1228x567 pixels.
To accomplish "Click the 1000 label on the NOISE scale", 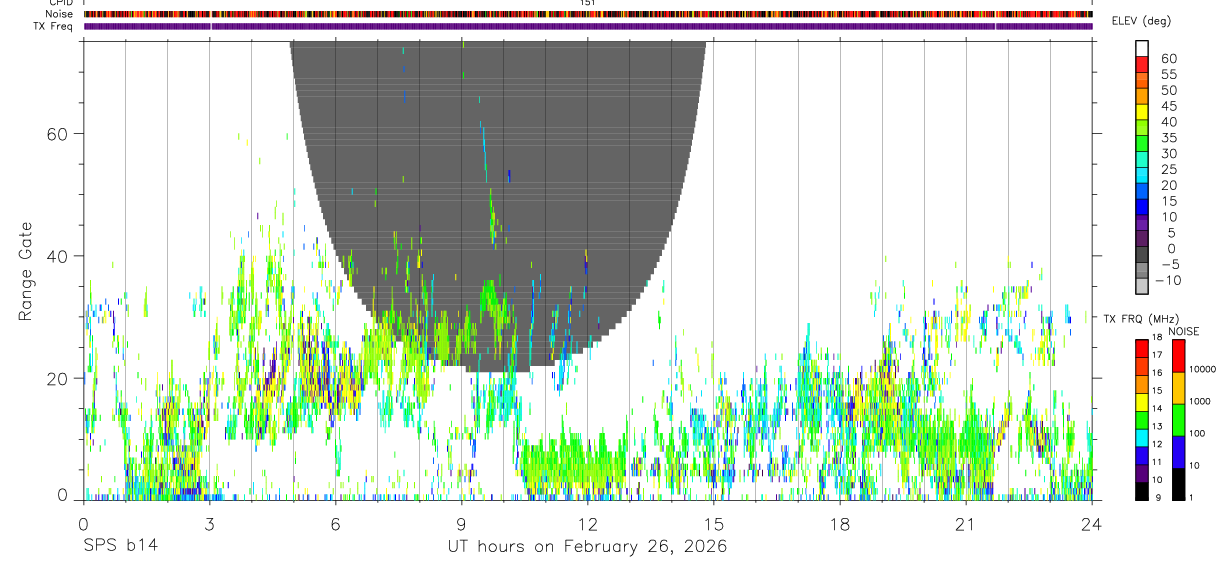I will point(1199,401).
